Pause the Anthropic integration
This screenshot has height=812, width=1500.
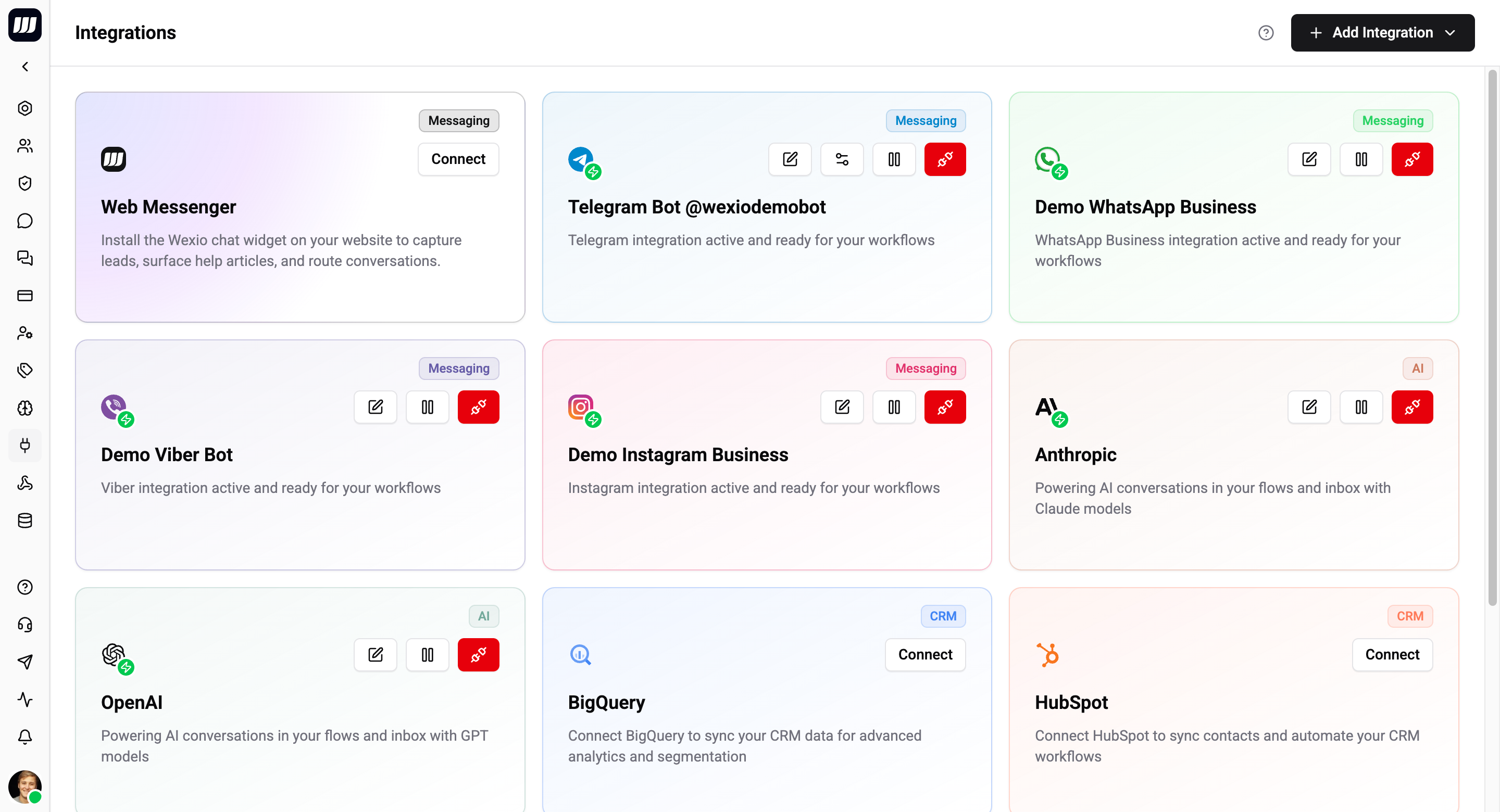(x=1361, y=407)
